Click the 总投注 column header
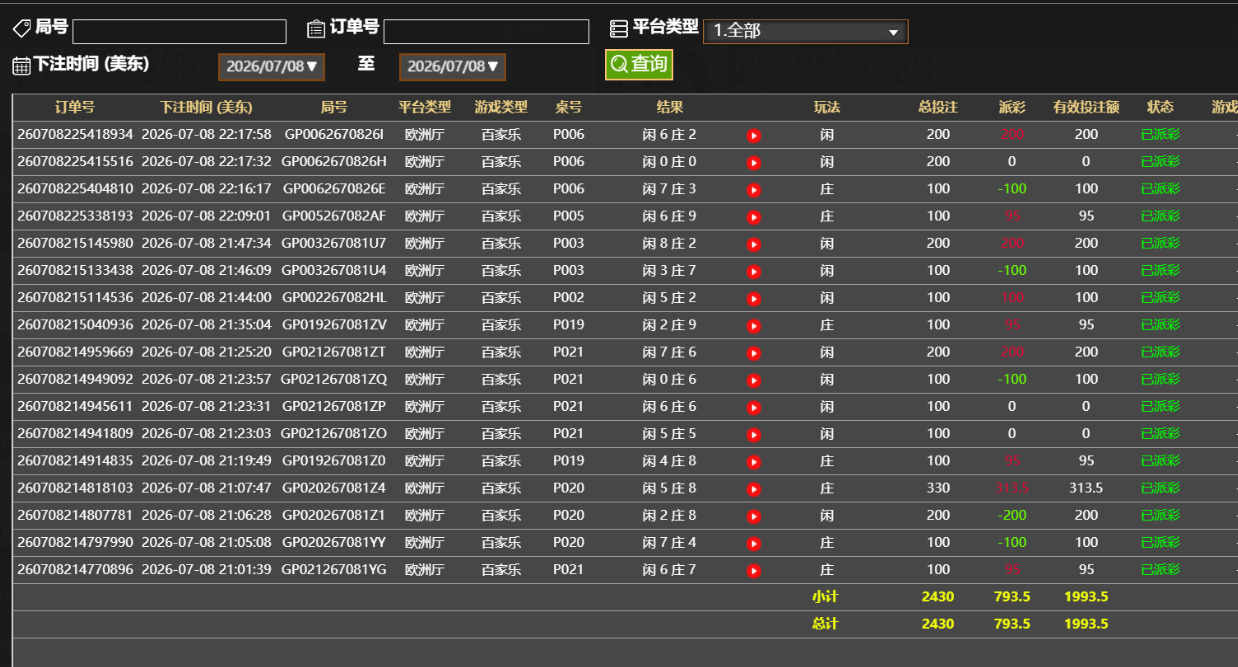This screenshot has width=1238, height=667. (938, 107)
